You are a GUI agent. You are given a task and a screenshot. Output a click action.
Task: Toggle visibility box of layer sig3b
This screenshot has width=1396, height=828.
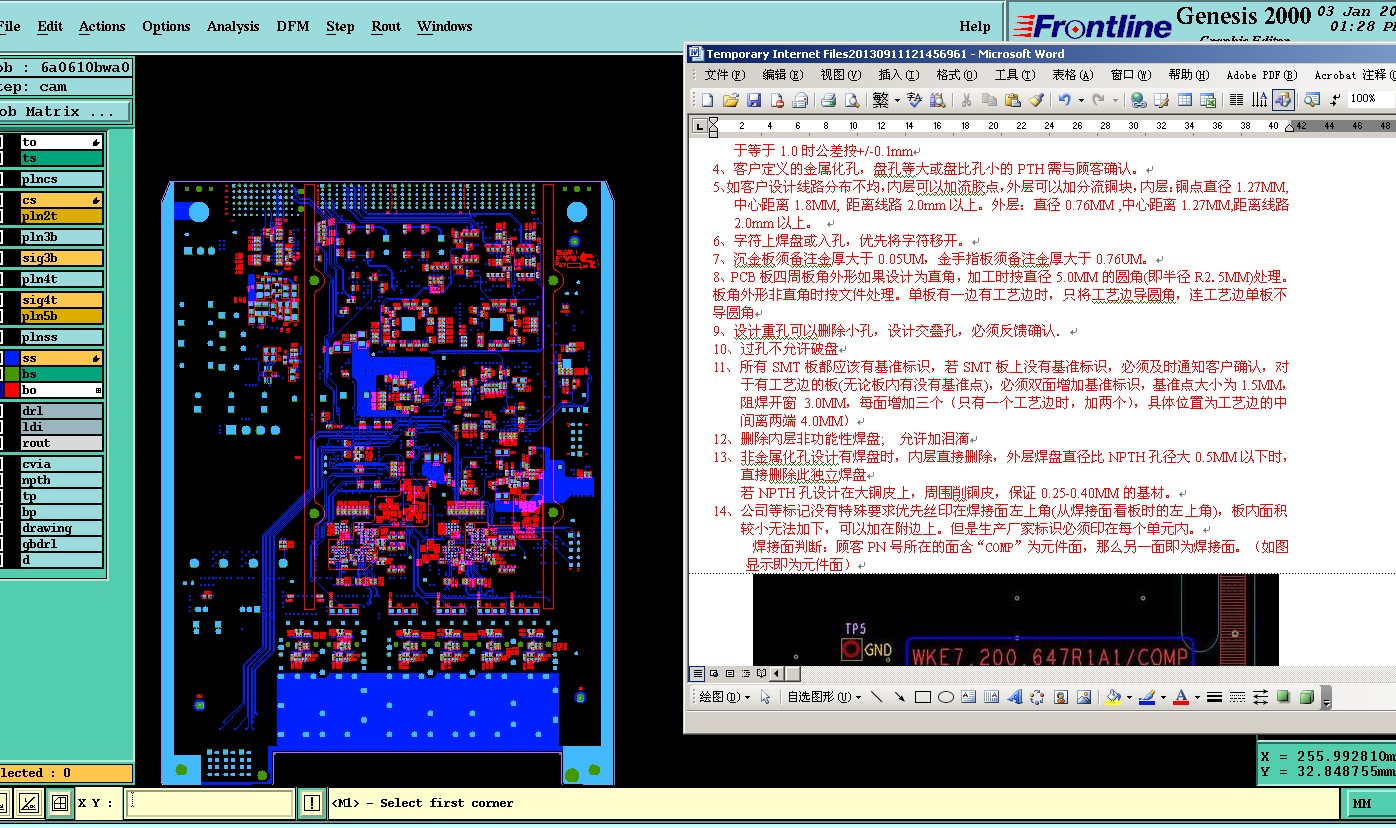coord(0,258)
